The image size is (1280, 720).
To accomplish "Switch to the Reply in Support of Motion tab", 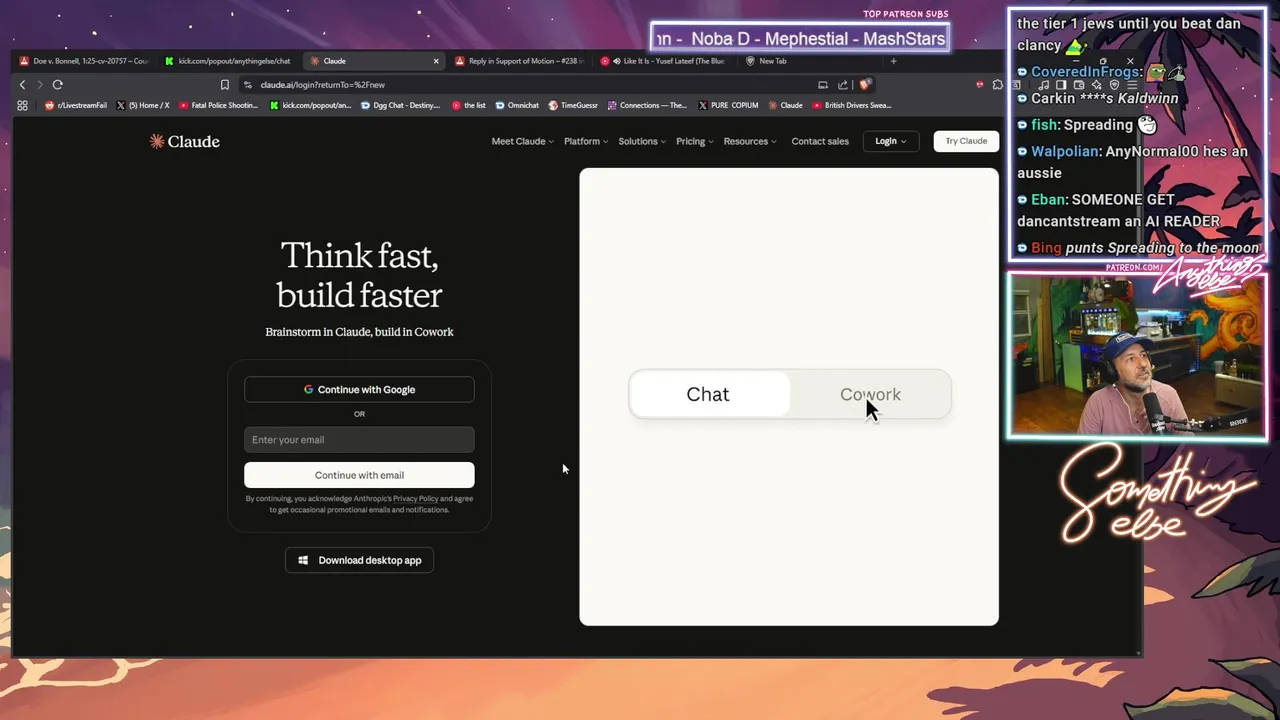I will point(520,61).
